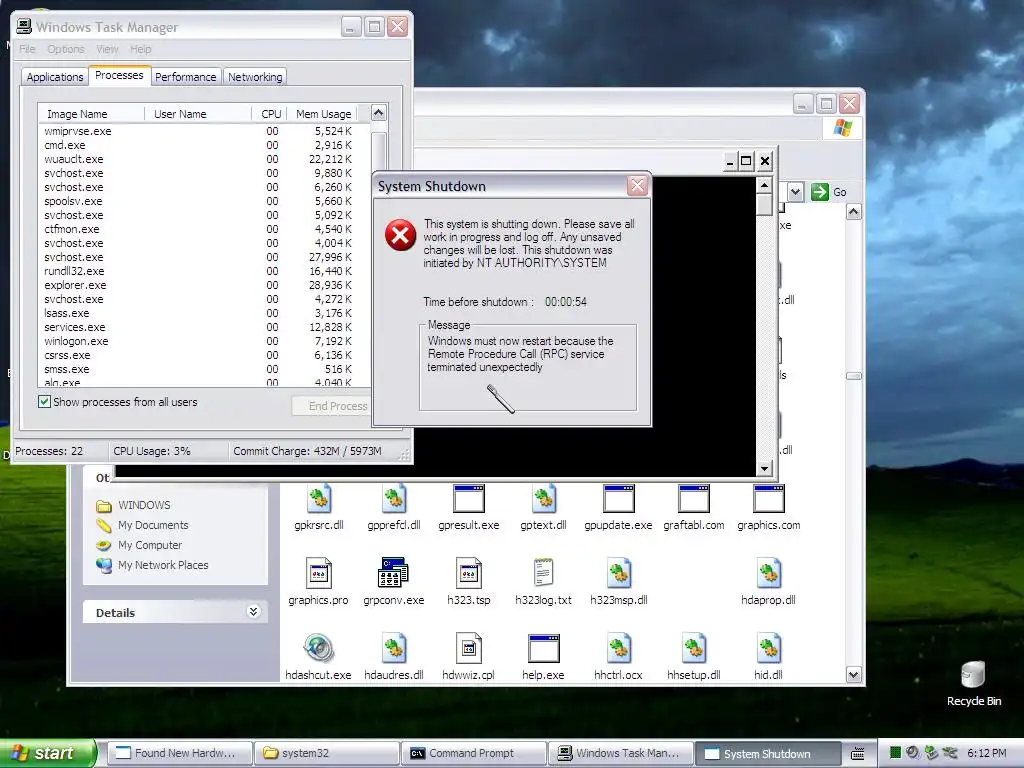1024x768 pixels.
Task: Open the WINDOWS folder link
Action: point(144,505)
